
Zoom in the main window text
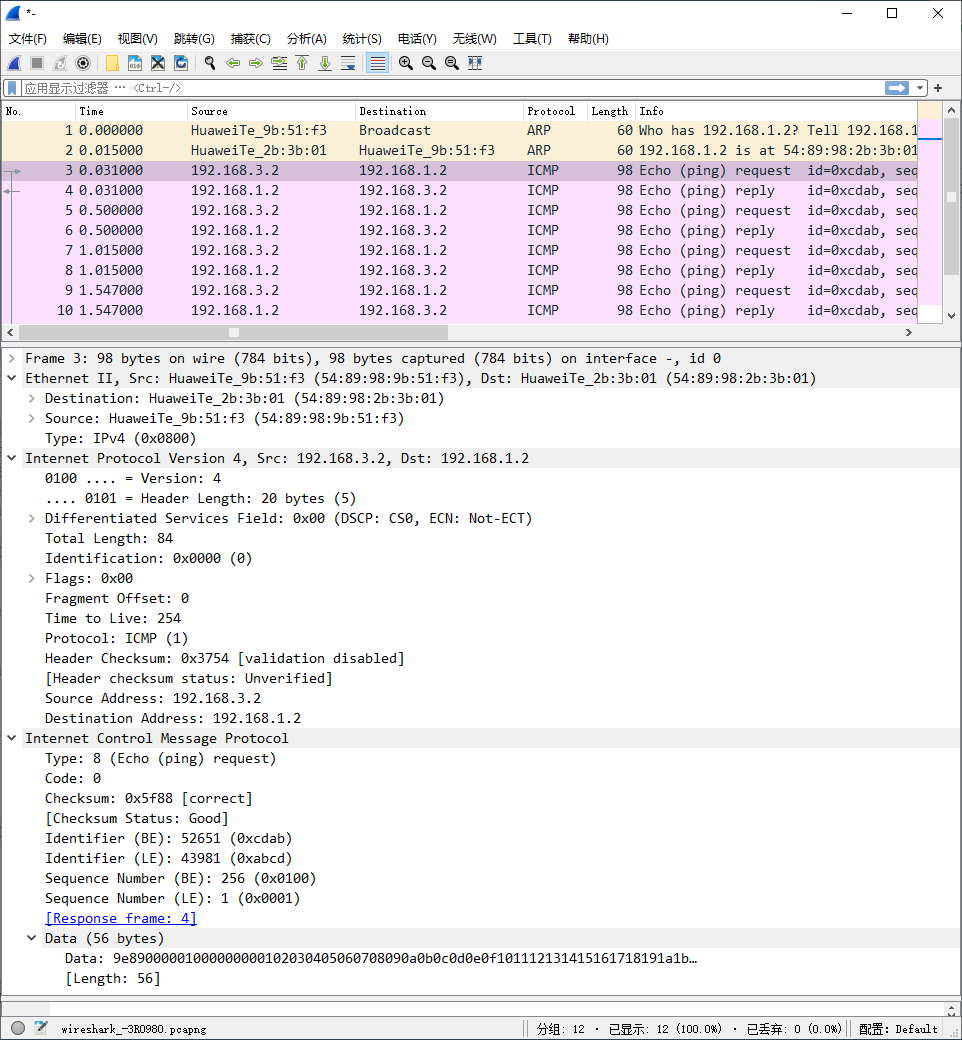point(405,63)
